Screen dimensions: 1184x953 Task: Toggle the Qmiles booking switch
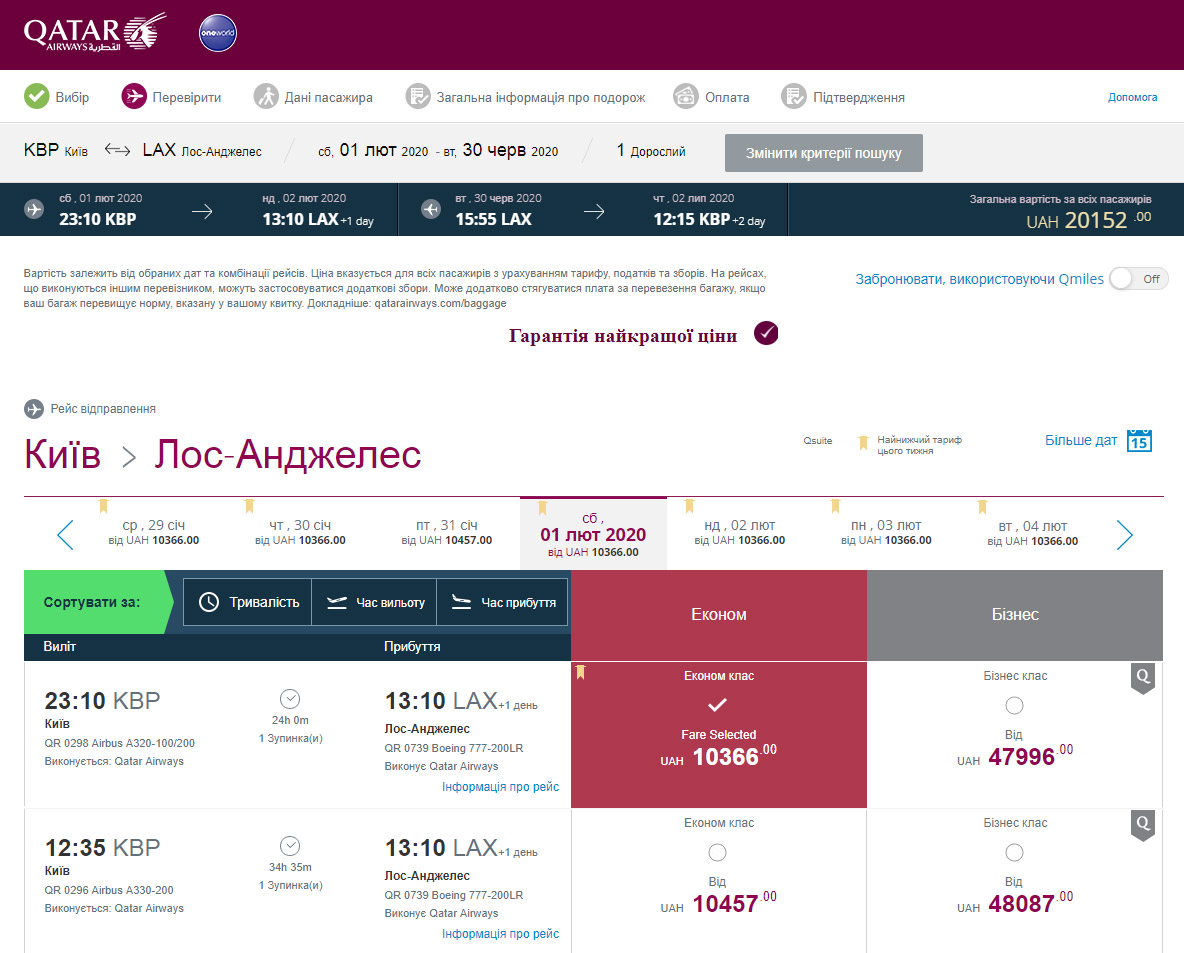1139,279
